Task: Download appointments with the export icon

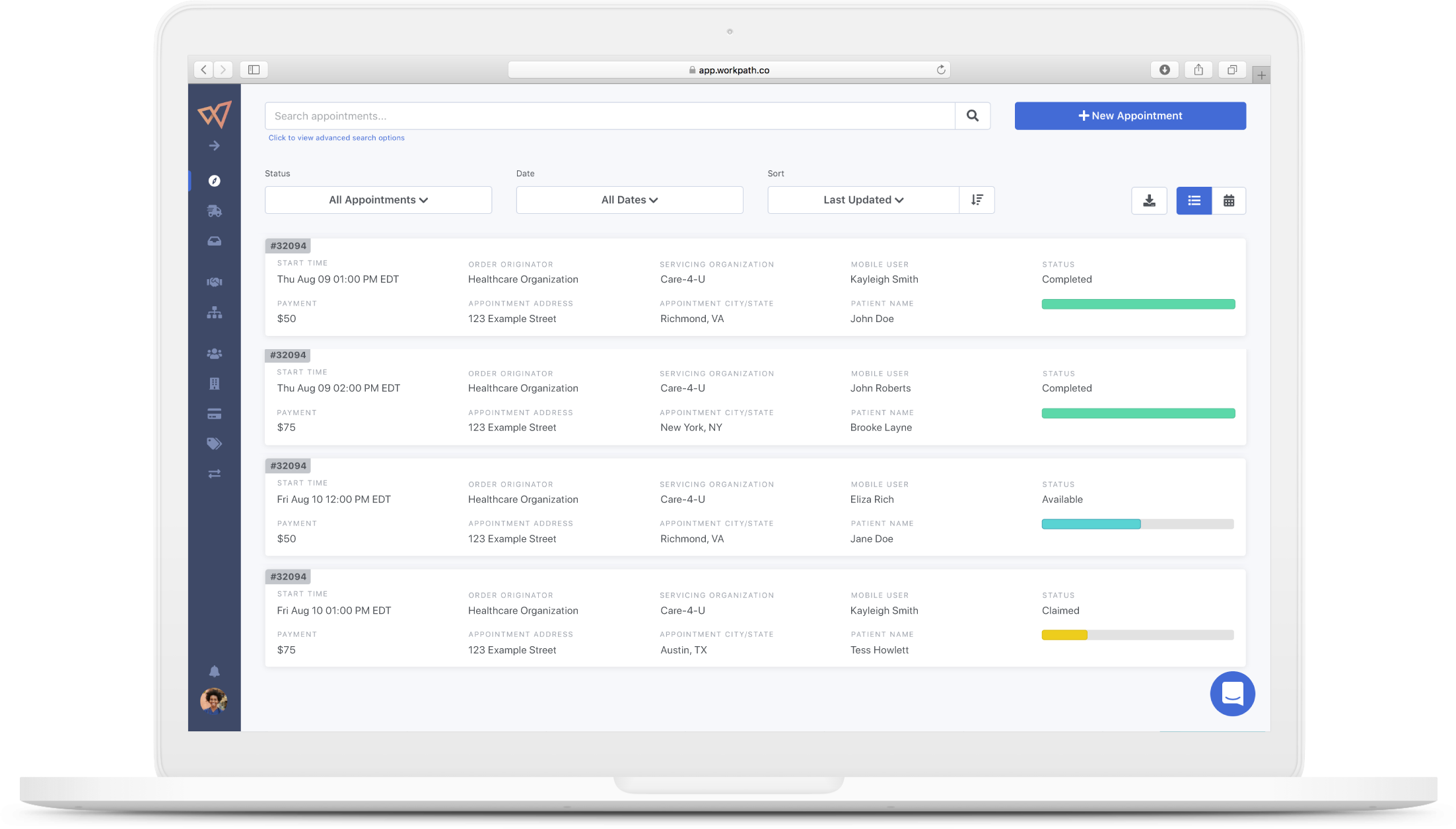Action: click(x=1149, y=201)
